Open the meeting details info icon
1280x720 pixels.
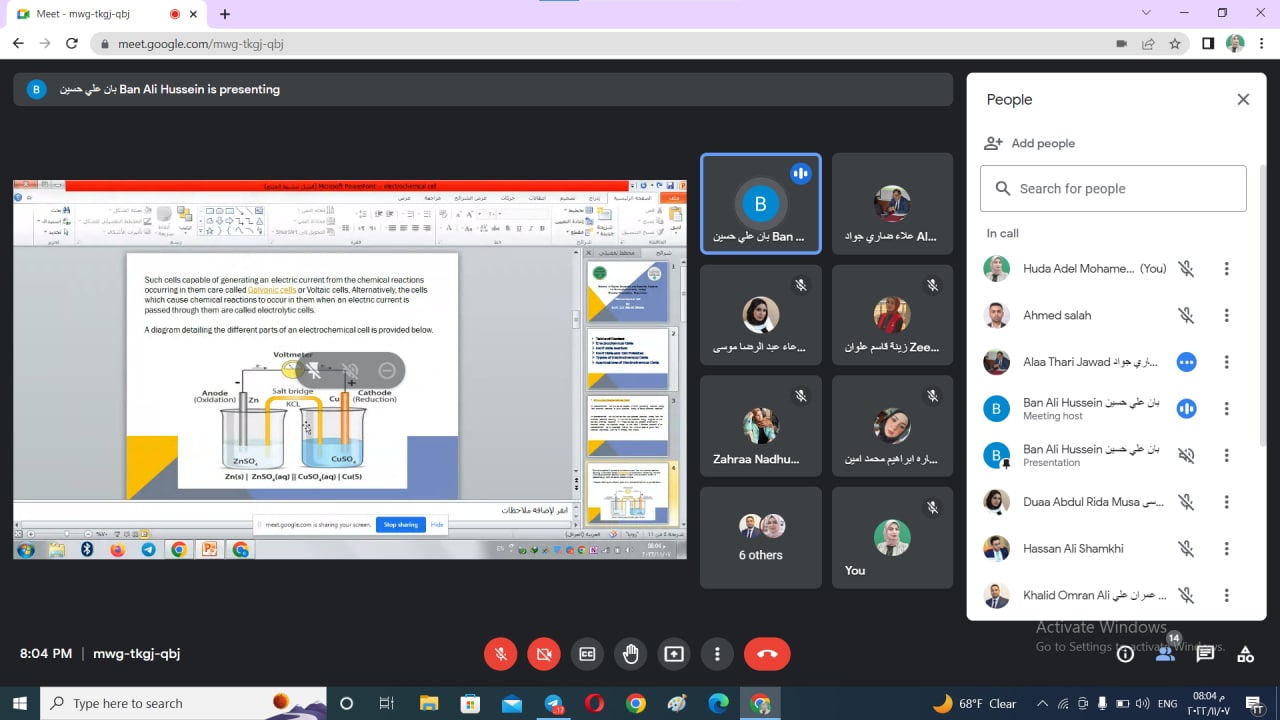tap(1125, 654)
